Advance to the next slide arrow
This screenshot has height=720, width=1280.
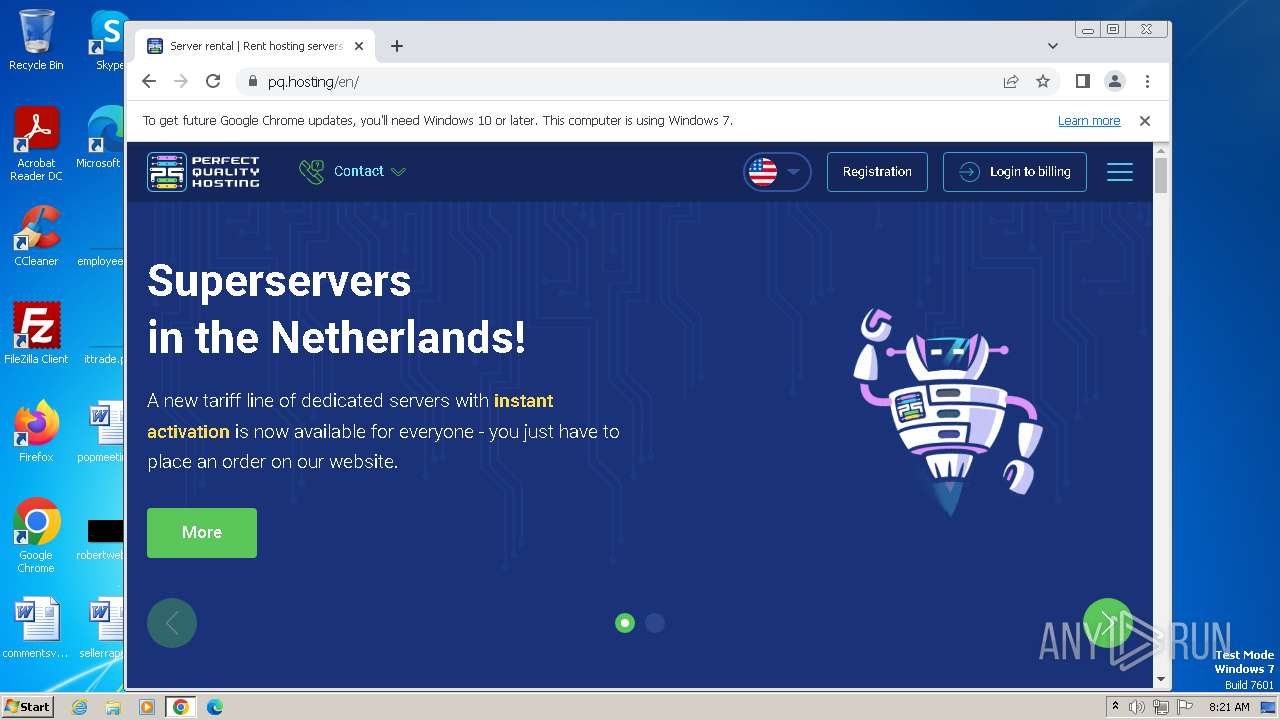click(1108, 623)
